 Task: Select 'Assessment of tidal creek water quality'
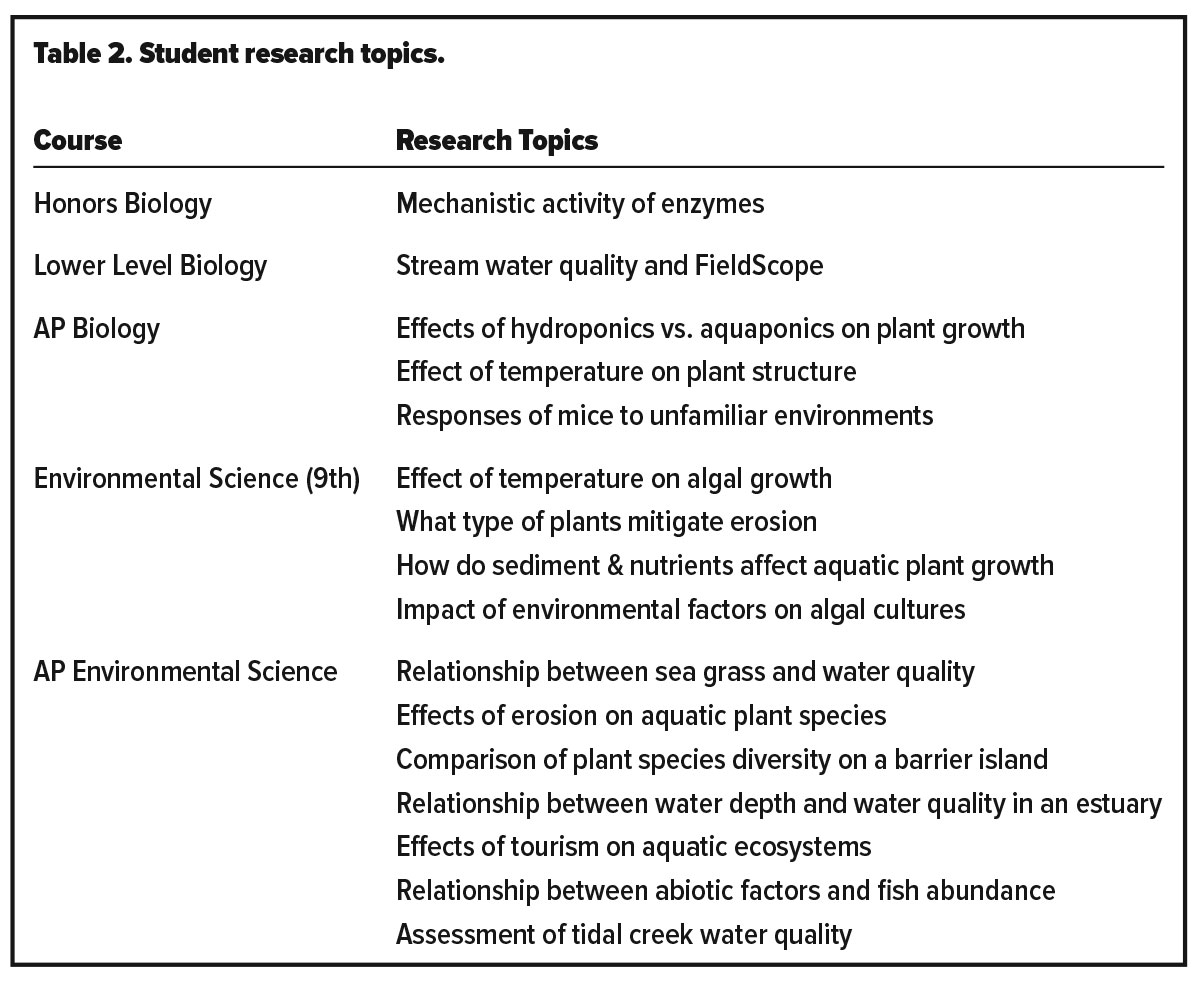coord(624,935)
